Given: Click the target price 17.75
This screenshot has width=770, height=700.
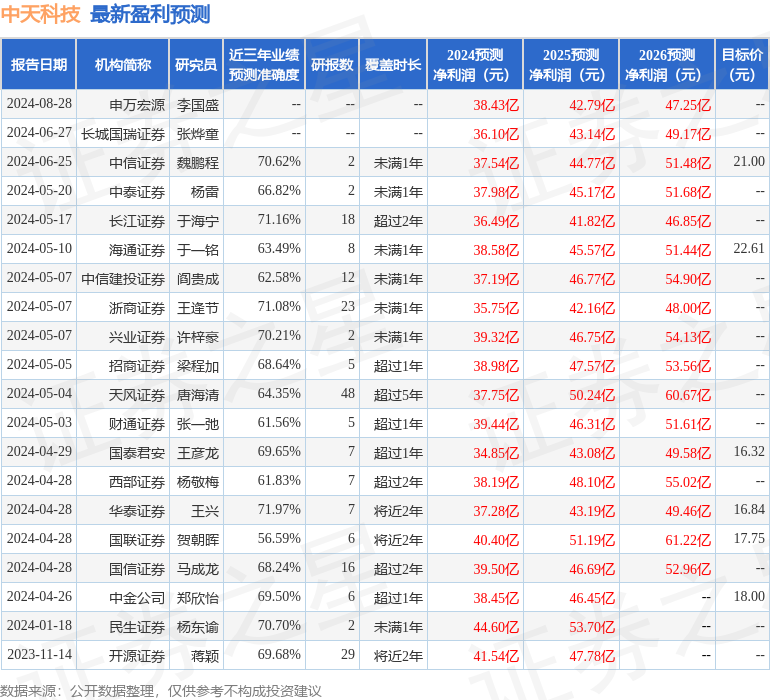Looking at the screenshot, I should (749, 538).
